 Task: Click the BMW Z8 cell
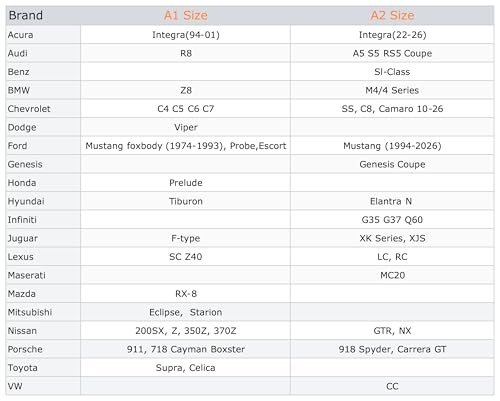click(186, 90)
